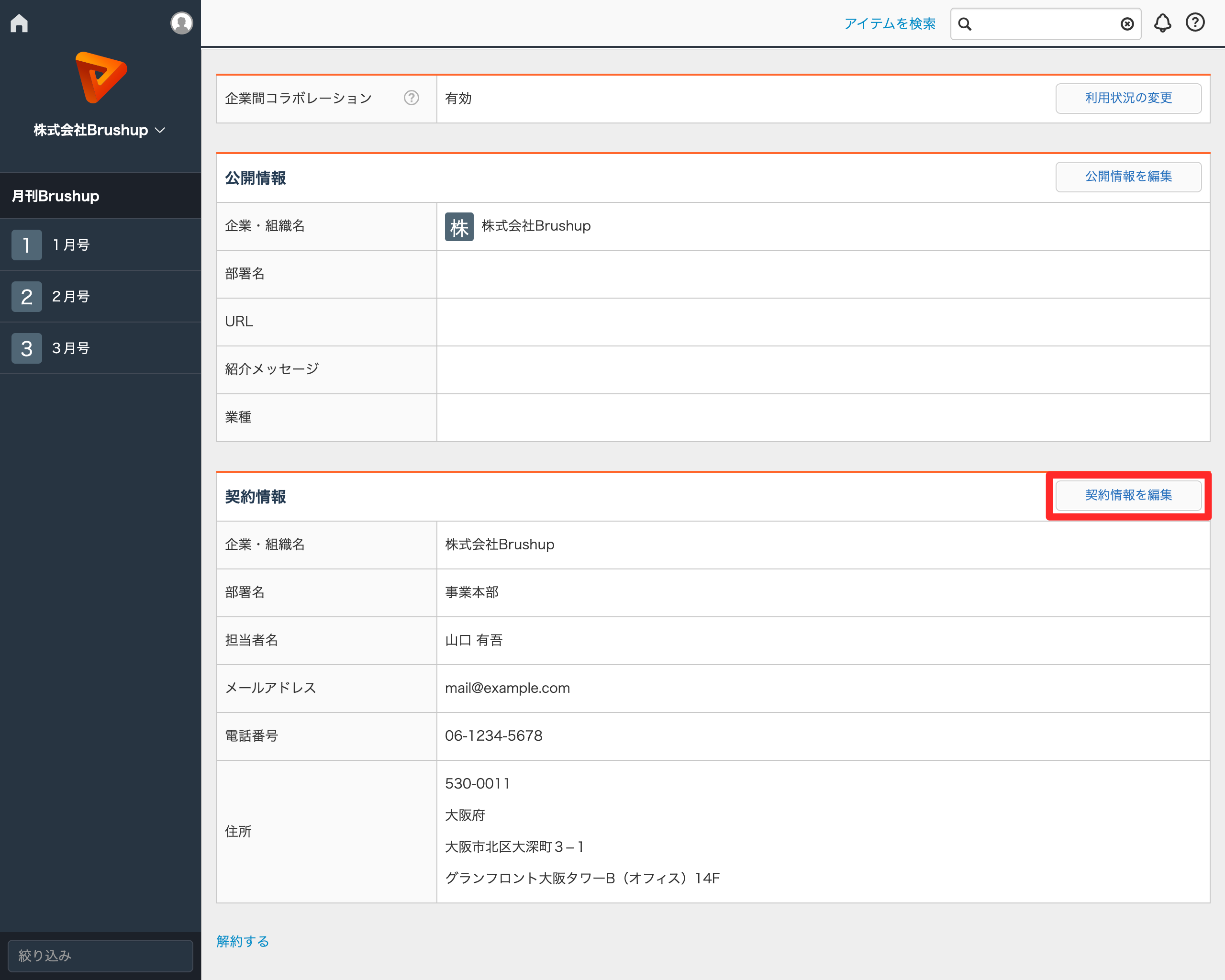Select the 大阪市北区大深町３−１ address line

click(x=515, y=846)
